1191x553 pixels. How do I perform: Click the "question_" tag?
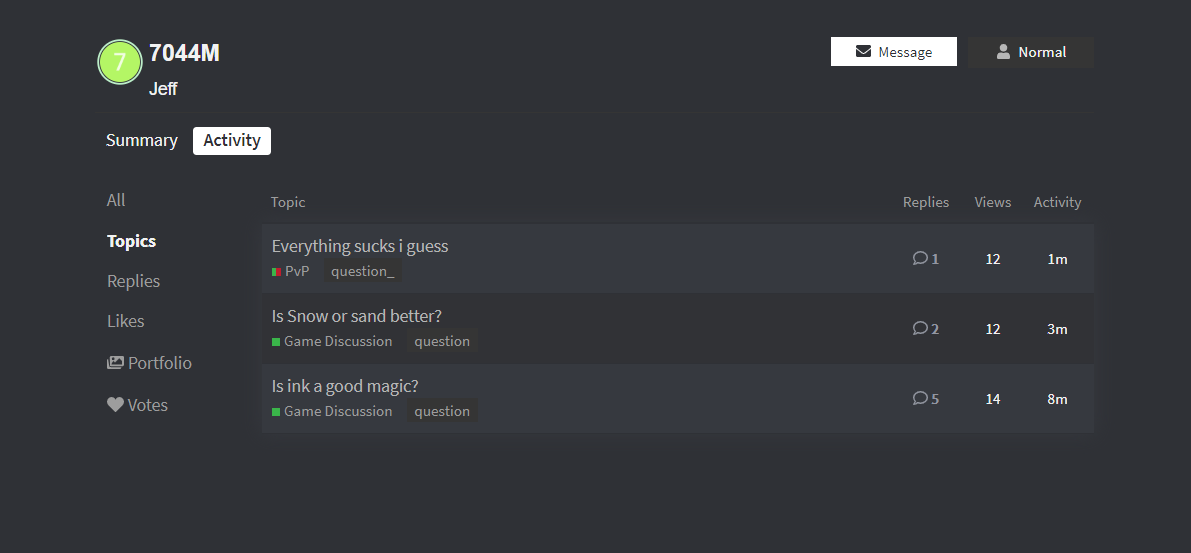(363, 271)
